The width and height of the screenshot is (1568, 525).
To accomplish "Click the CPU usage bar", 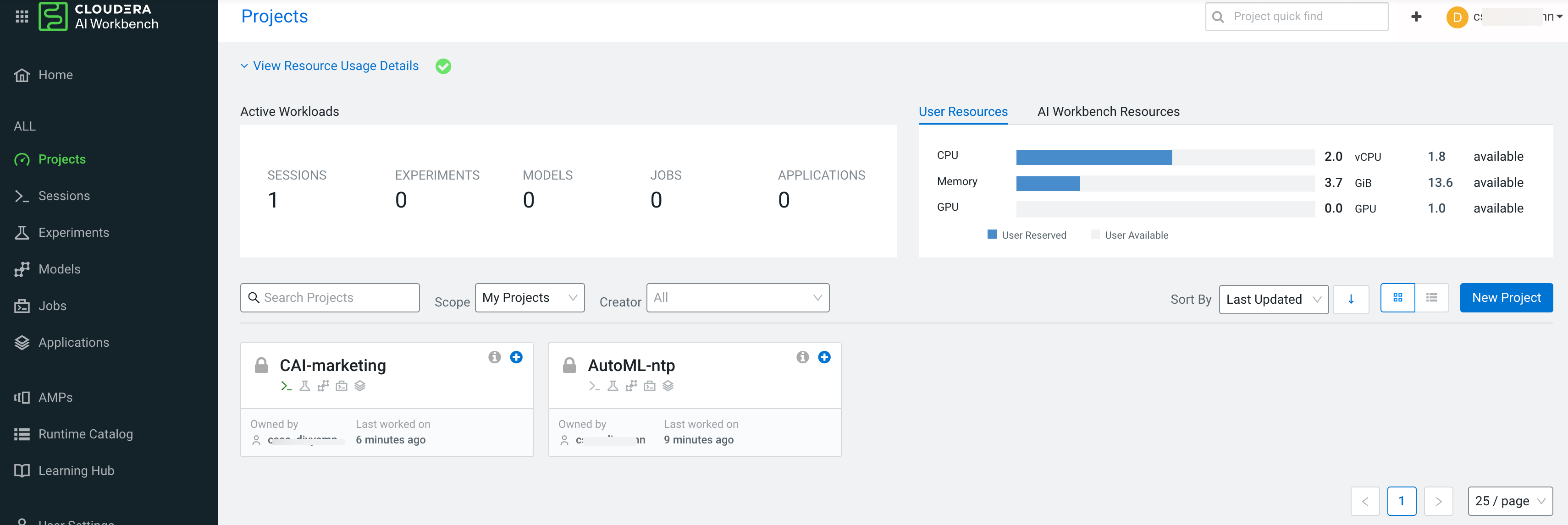I will [x=1093, y=157].
